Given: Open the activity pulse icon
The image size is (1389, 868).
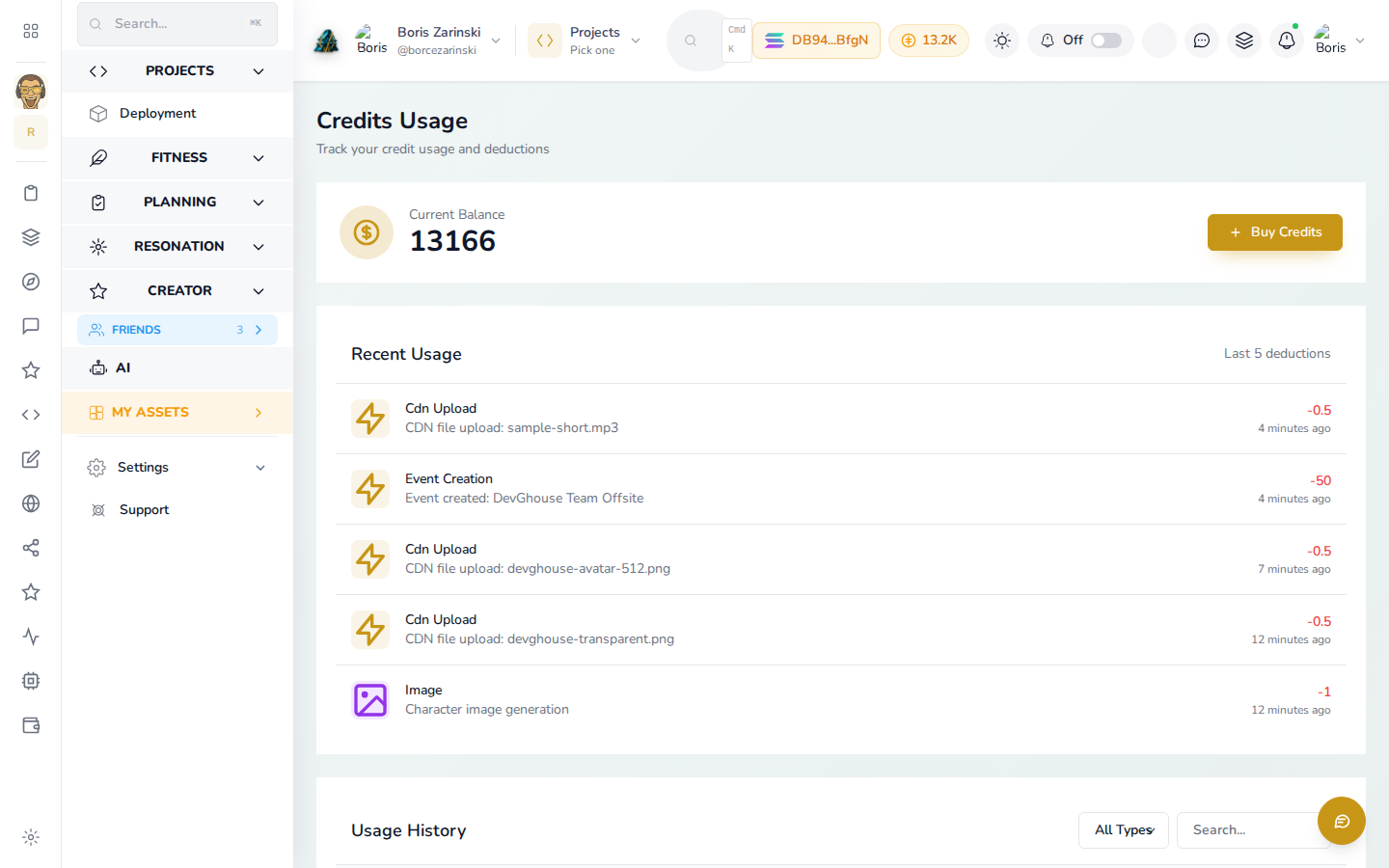Looking at the screenshot, I should tap(31, 637).
